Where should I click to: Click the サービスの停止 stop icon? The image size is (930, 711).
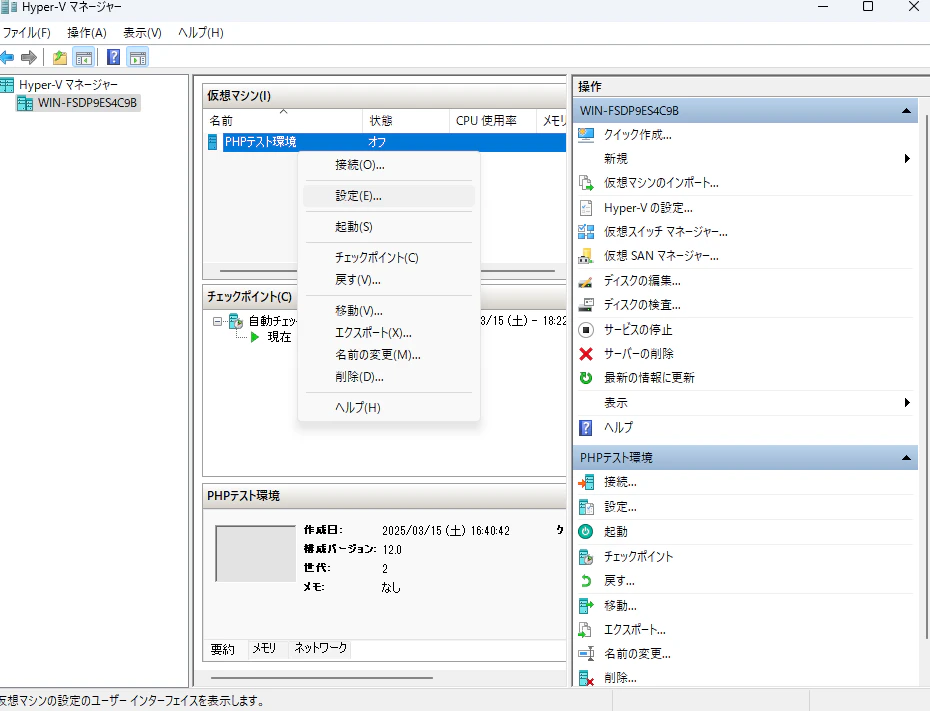pyautogui.click(x=586, y=330)
